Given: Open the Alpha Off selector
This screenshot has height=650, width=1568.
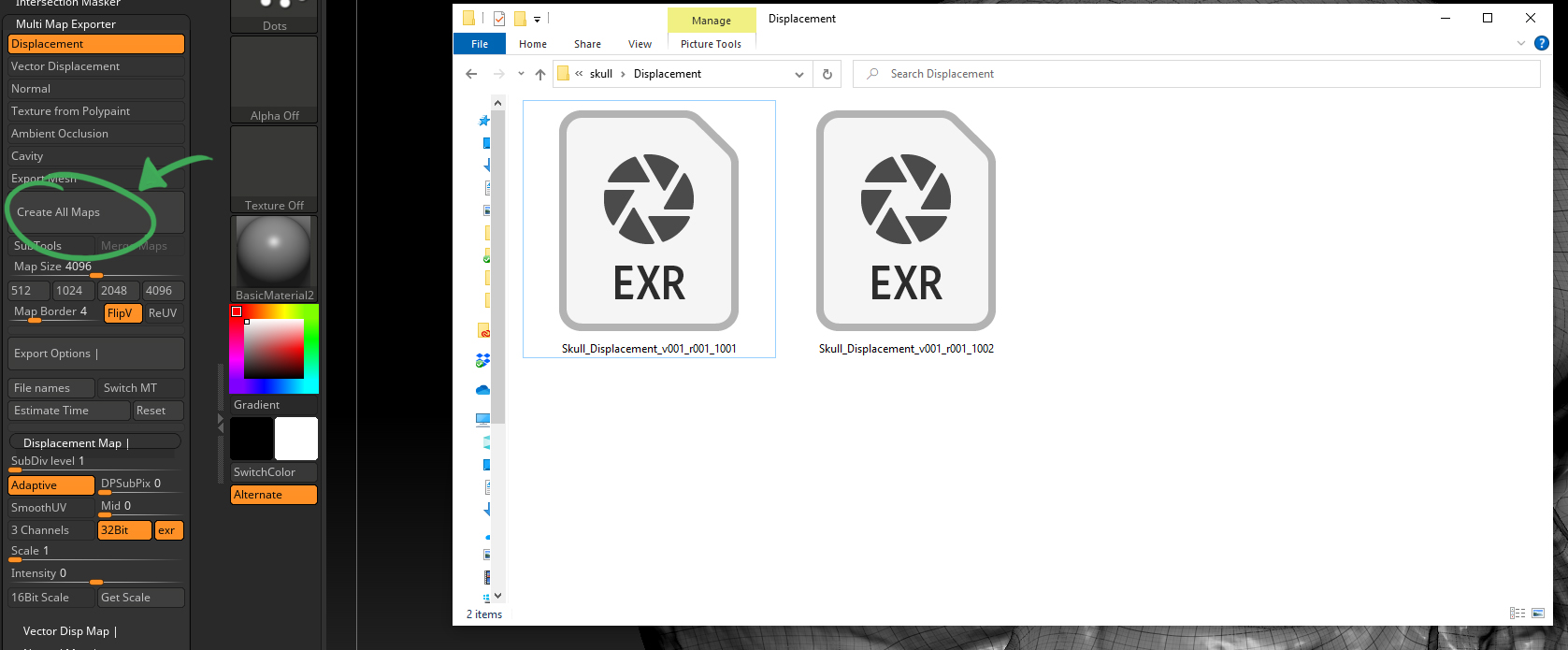Looking at the screenshot, I should point(274,79).
